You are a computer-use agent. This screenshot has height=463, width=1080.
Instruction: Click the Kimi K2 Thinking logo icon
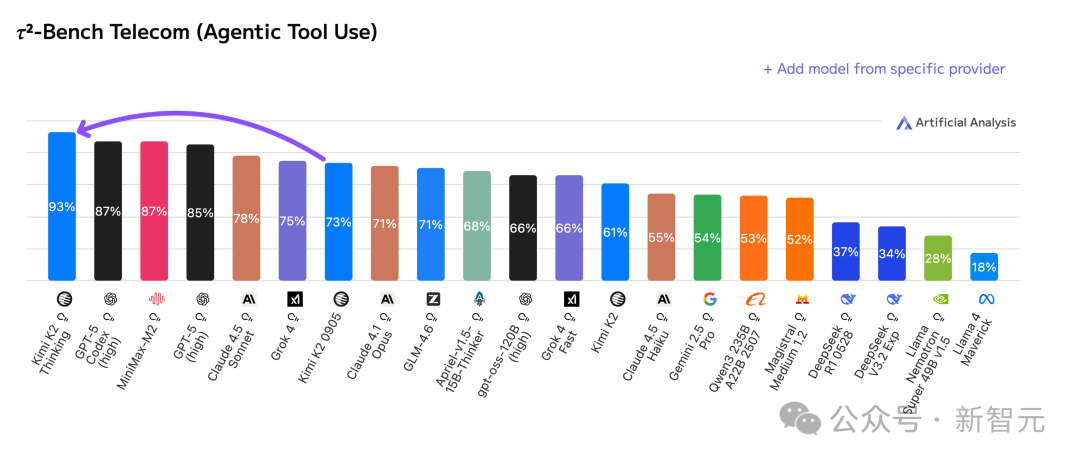coord(62,299)
